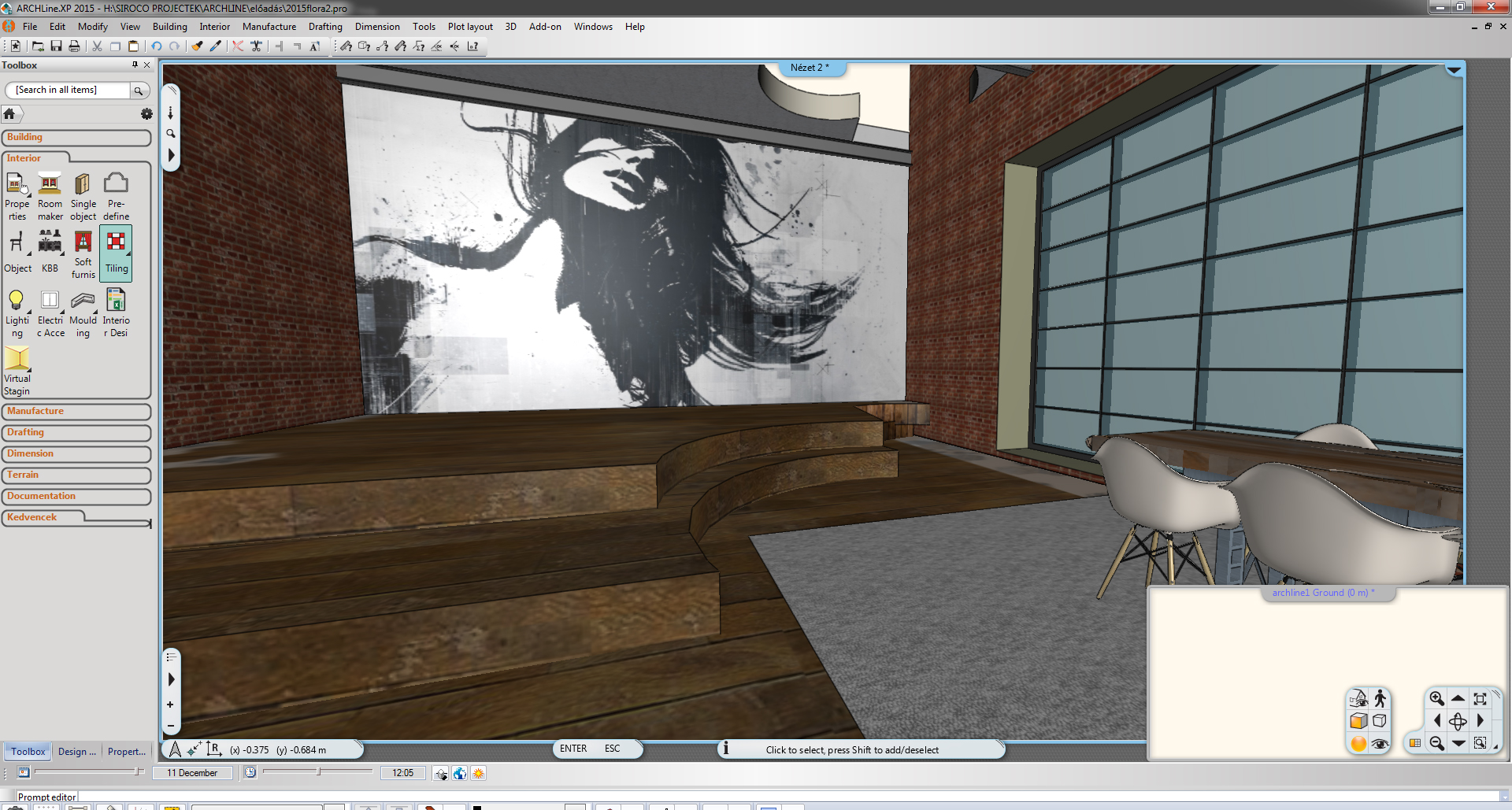The height and width of the screenshot is (810, 1512).
Task: Open the Pre-define tool
Action: (116, 197)
